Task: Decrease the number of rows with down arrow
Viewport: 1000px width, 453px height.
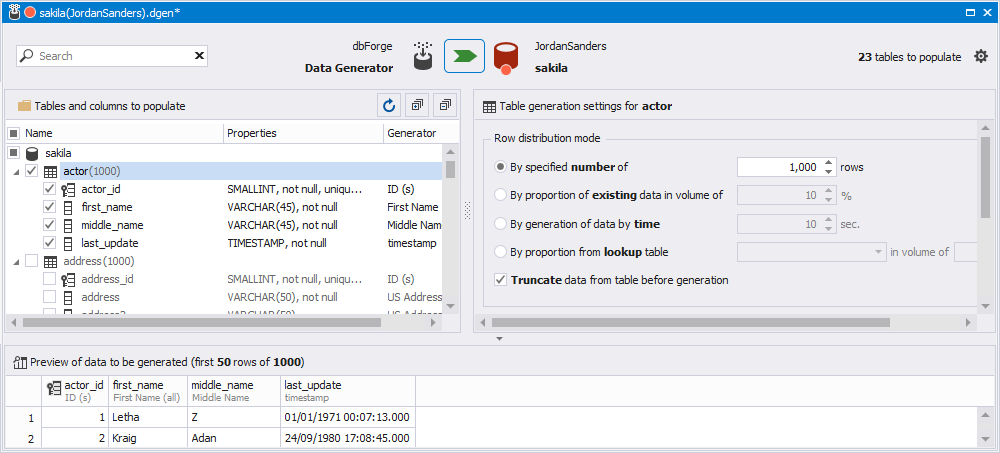Action: 828,172
